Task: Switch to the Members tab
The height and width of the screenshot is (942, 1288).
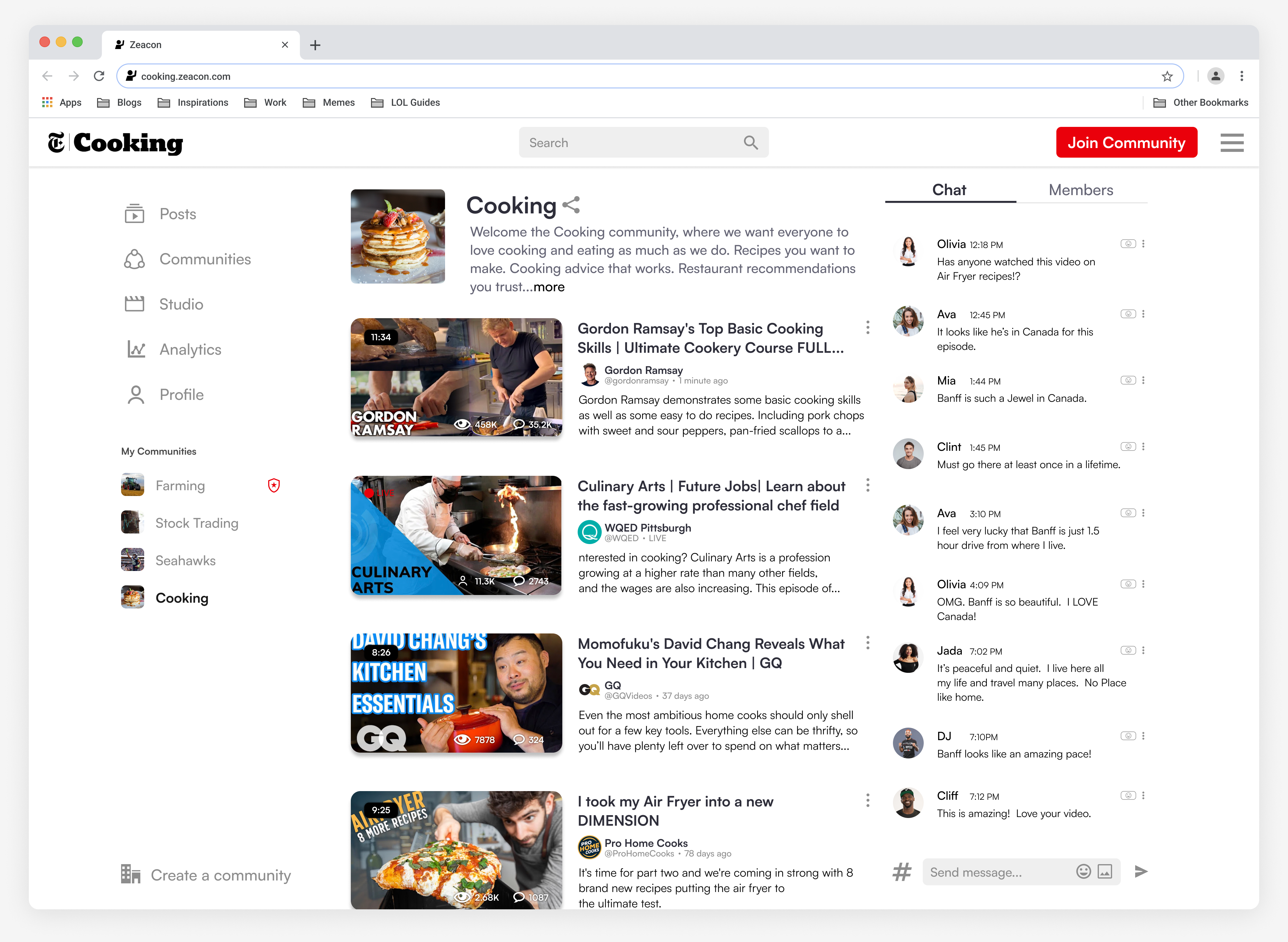Action: pos(1080,190)
